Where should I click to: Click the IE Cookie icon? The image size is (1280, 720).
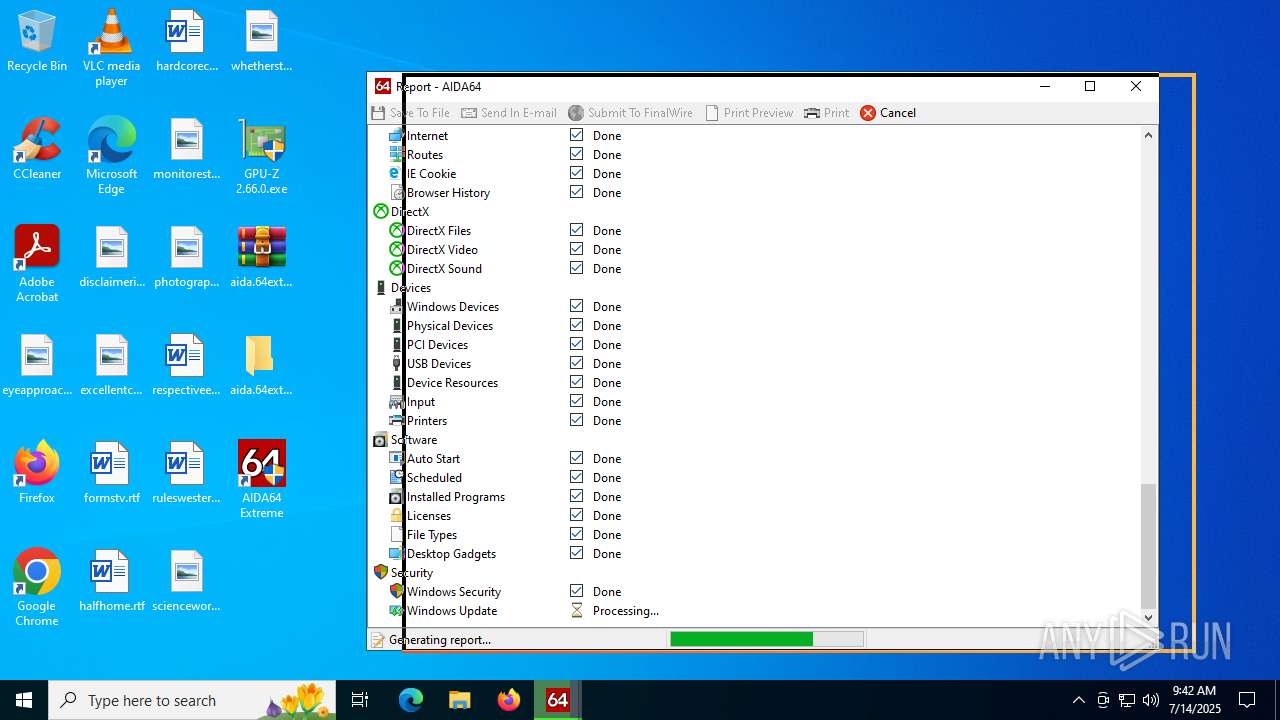[x=396, y=173]
